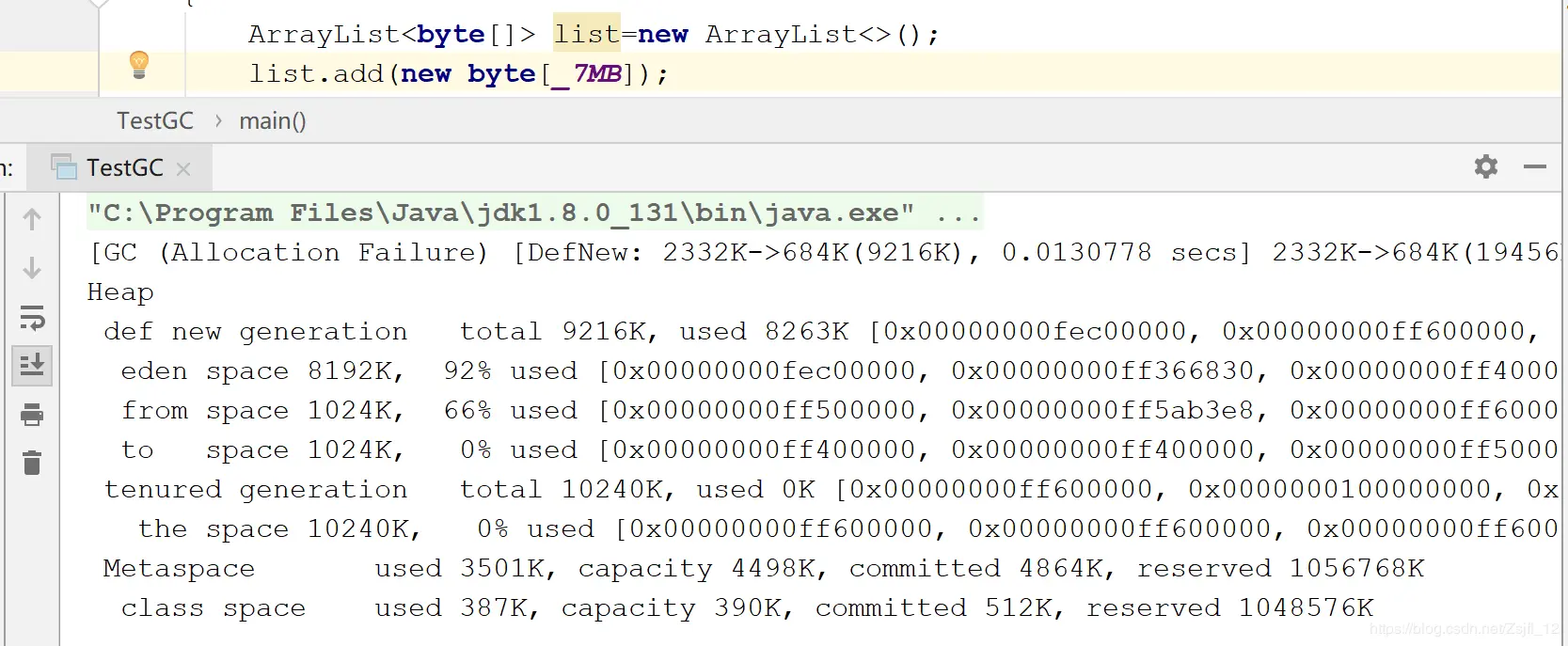Viewport: 1568px width, 646px height.
Task: Hide the Run tool window with the minus icon
Action: click(1535, 167)
